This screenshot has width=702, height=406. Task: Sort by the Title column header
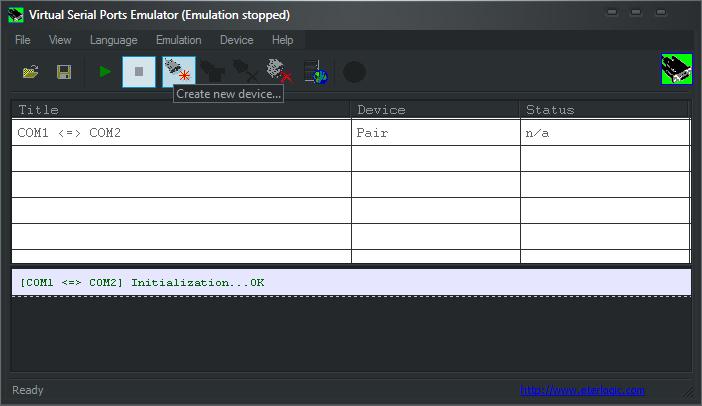pos(181,110)
